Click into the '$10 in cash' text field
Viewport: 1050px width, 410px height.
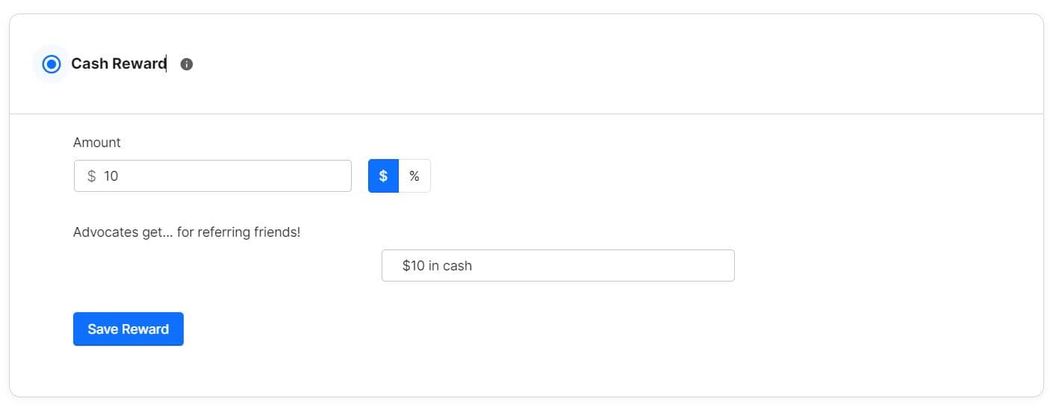[558, 266]
